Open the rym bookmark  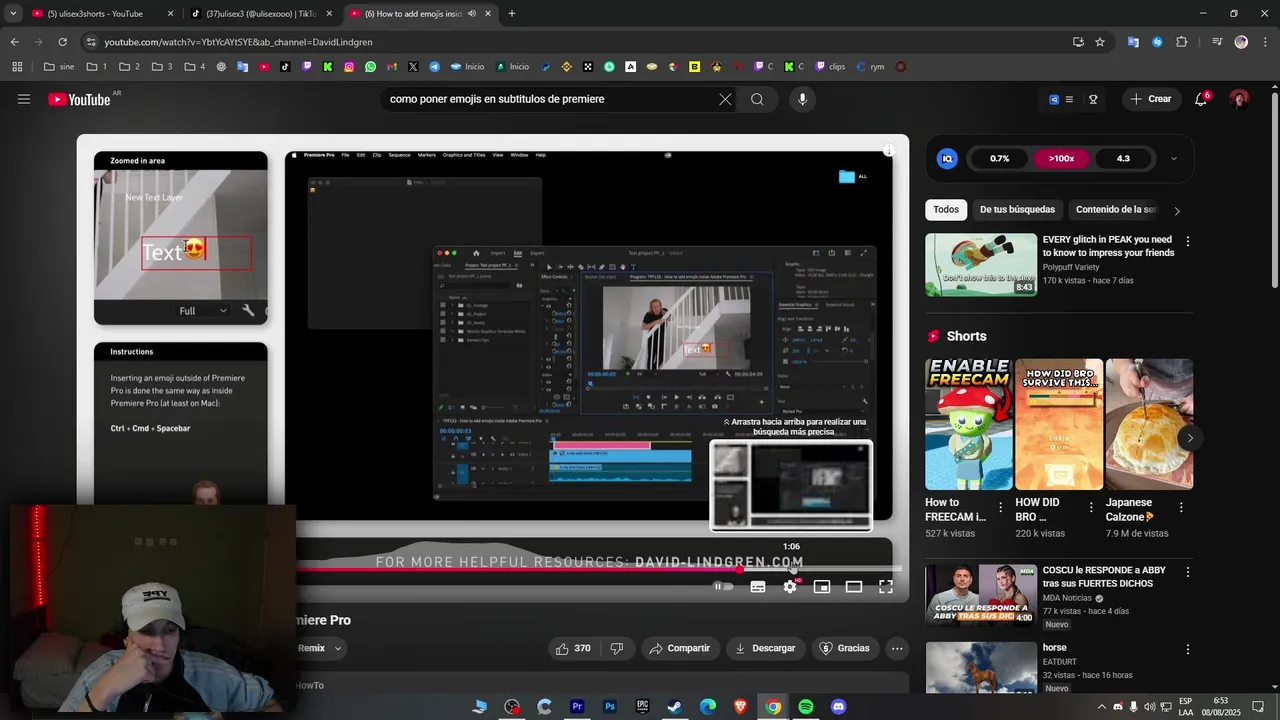coord(870,67)
